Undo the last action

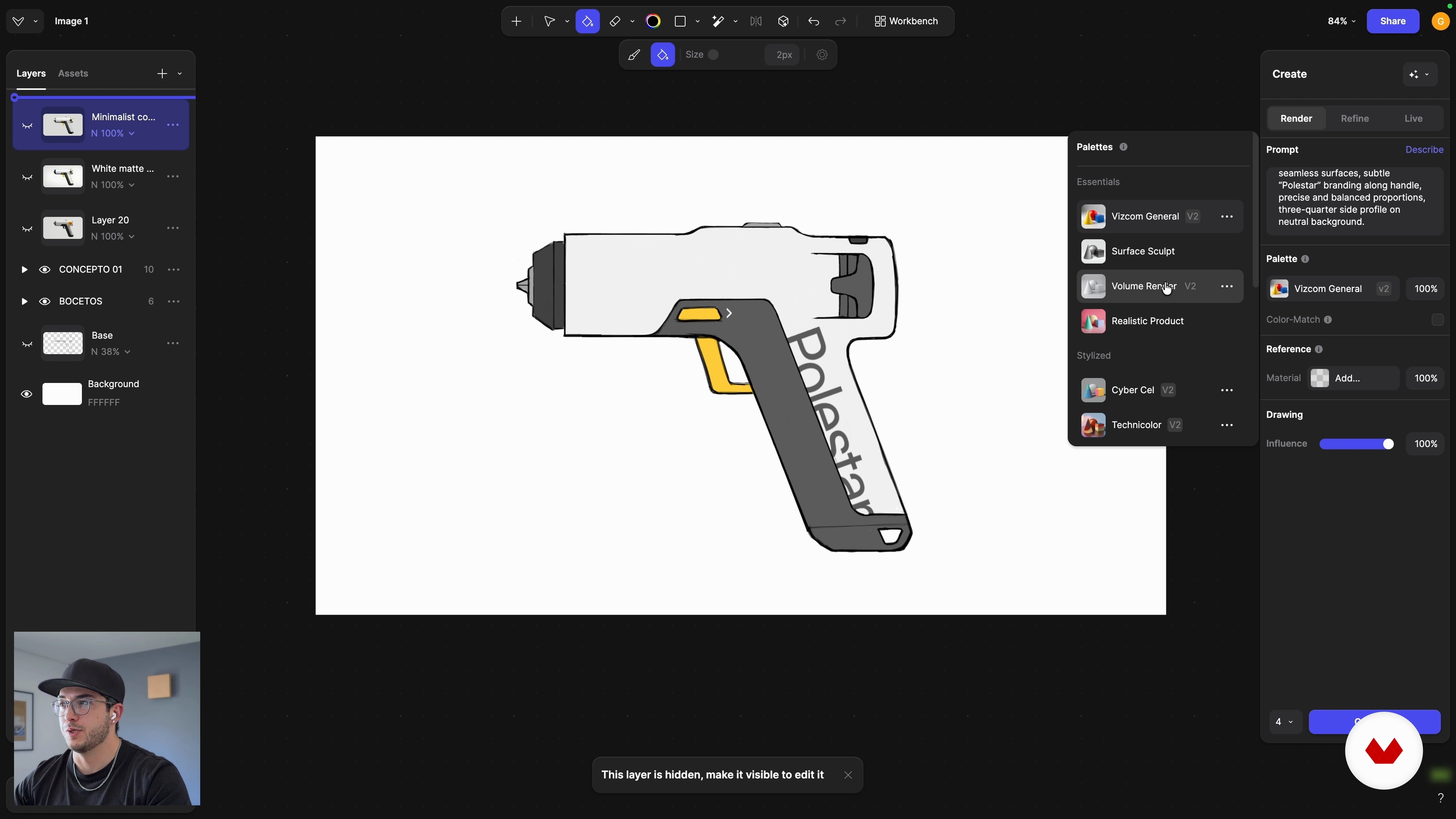point(813,22)
